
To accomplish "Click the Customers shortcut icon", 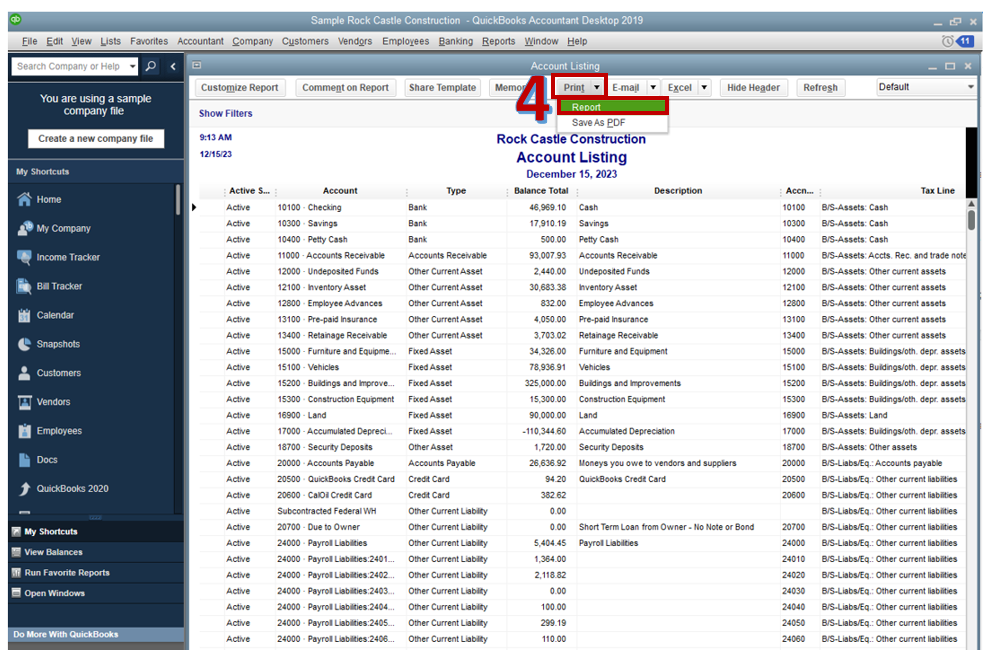I will (25, 373).
